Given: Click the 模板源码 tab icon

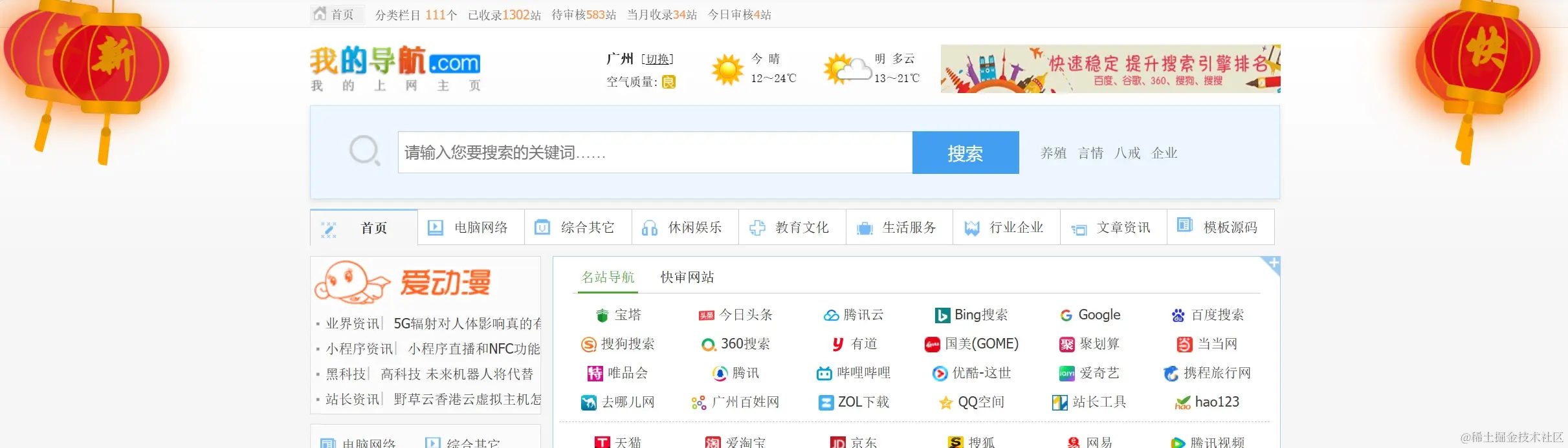Looking at the screenshot, I should tap(1185, 225).
